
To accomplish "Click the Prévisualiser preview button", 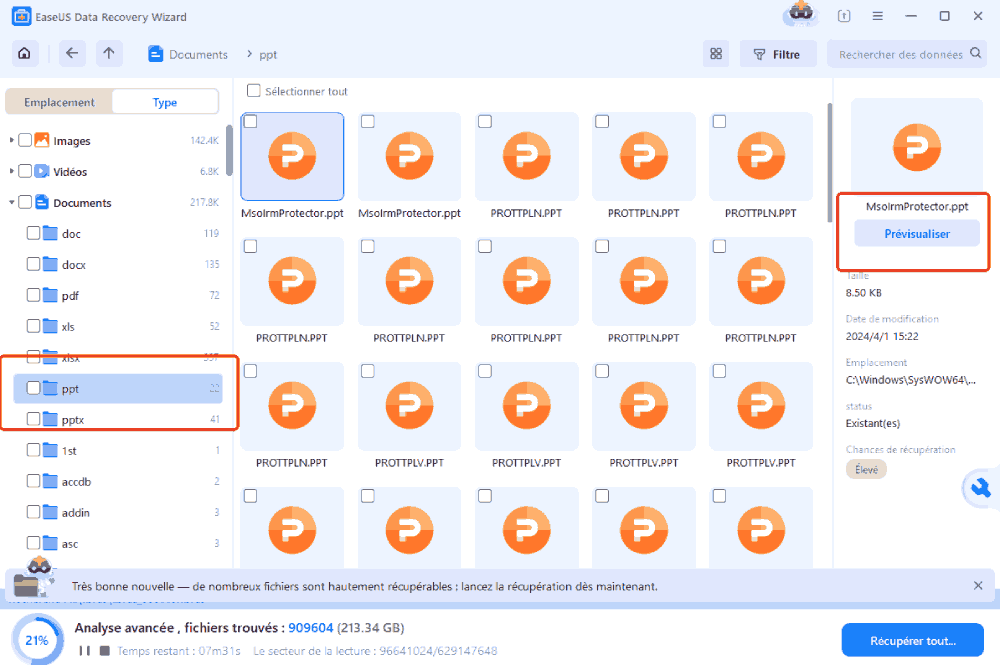I will (x=916, y=233).
